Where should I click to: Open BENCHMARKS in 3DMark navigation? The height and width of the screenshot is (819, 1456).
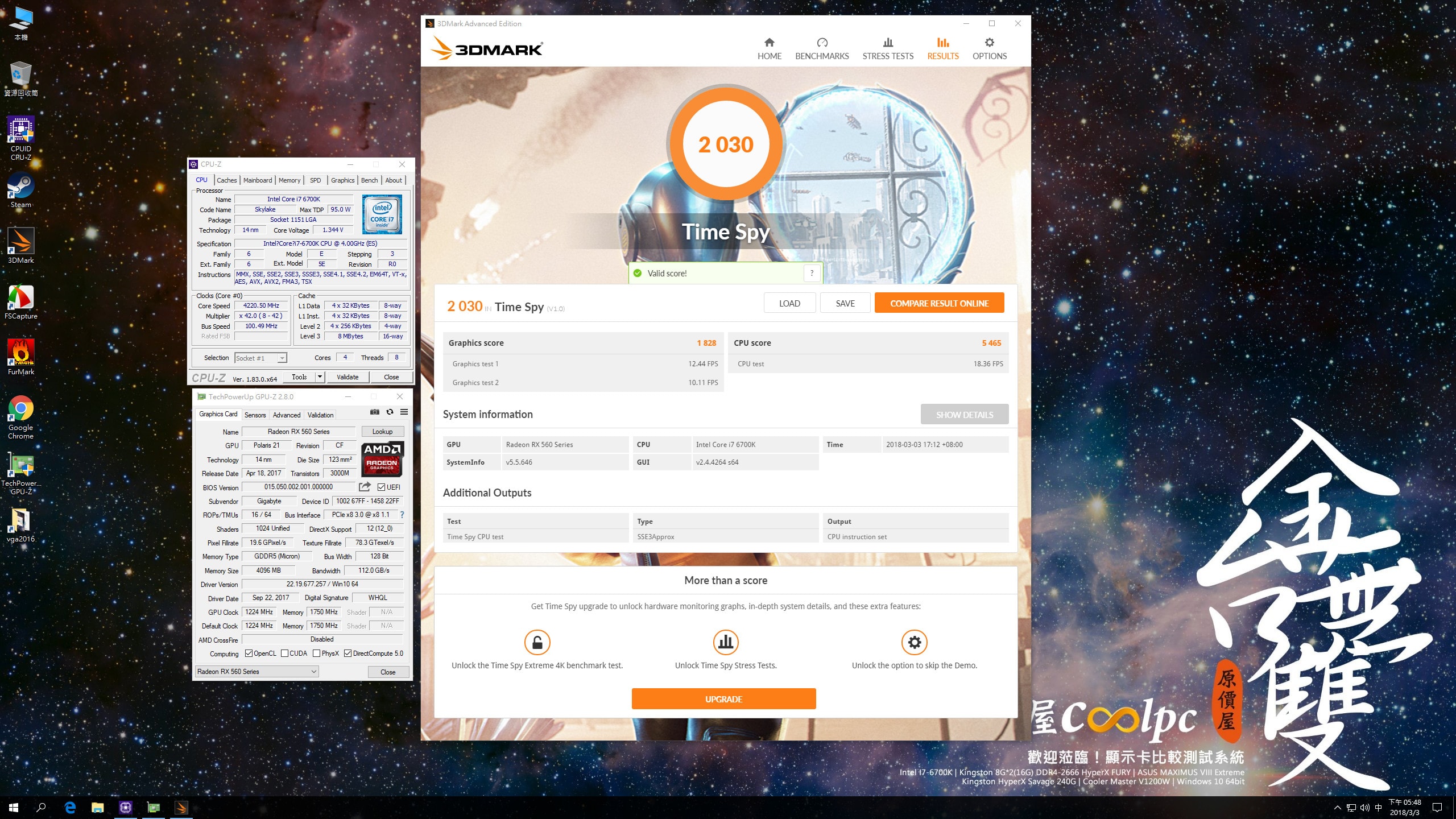(x=822, y=49)
